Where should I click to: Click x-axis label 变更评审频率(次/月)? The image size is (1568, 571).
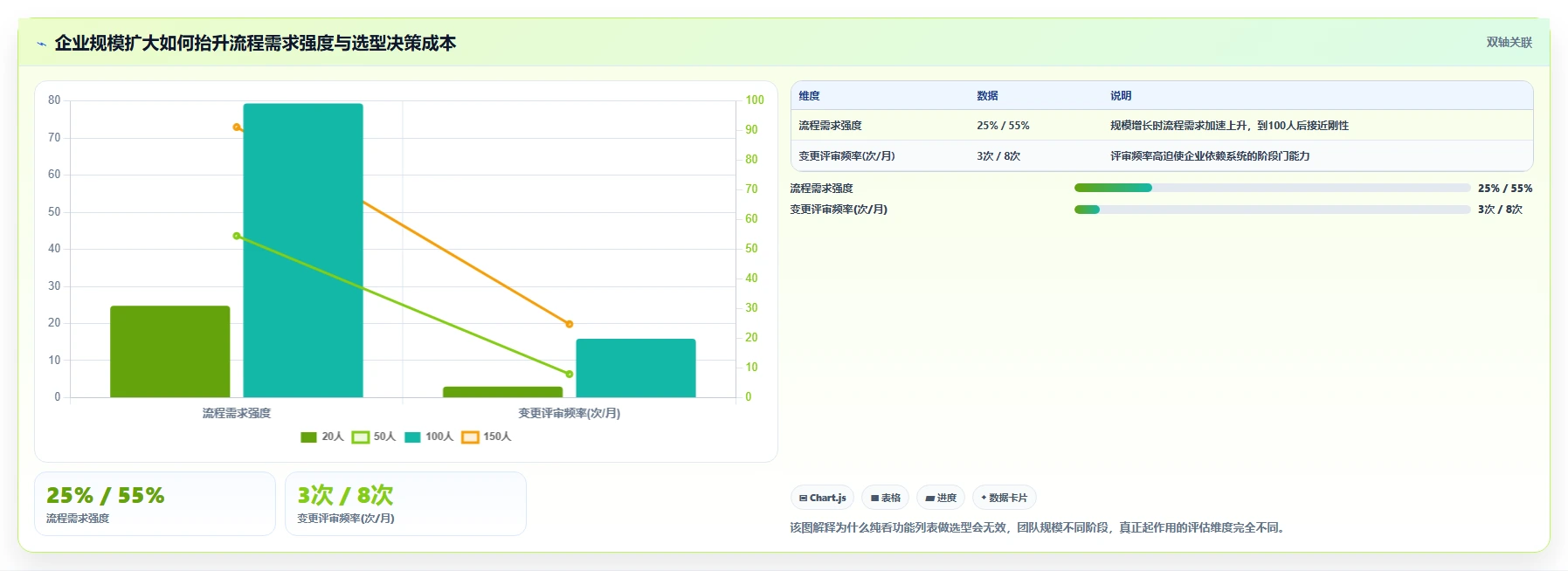click(x=570, y=413)
